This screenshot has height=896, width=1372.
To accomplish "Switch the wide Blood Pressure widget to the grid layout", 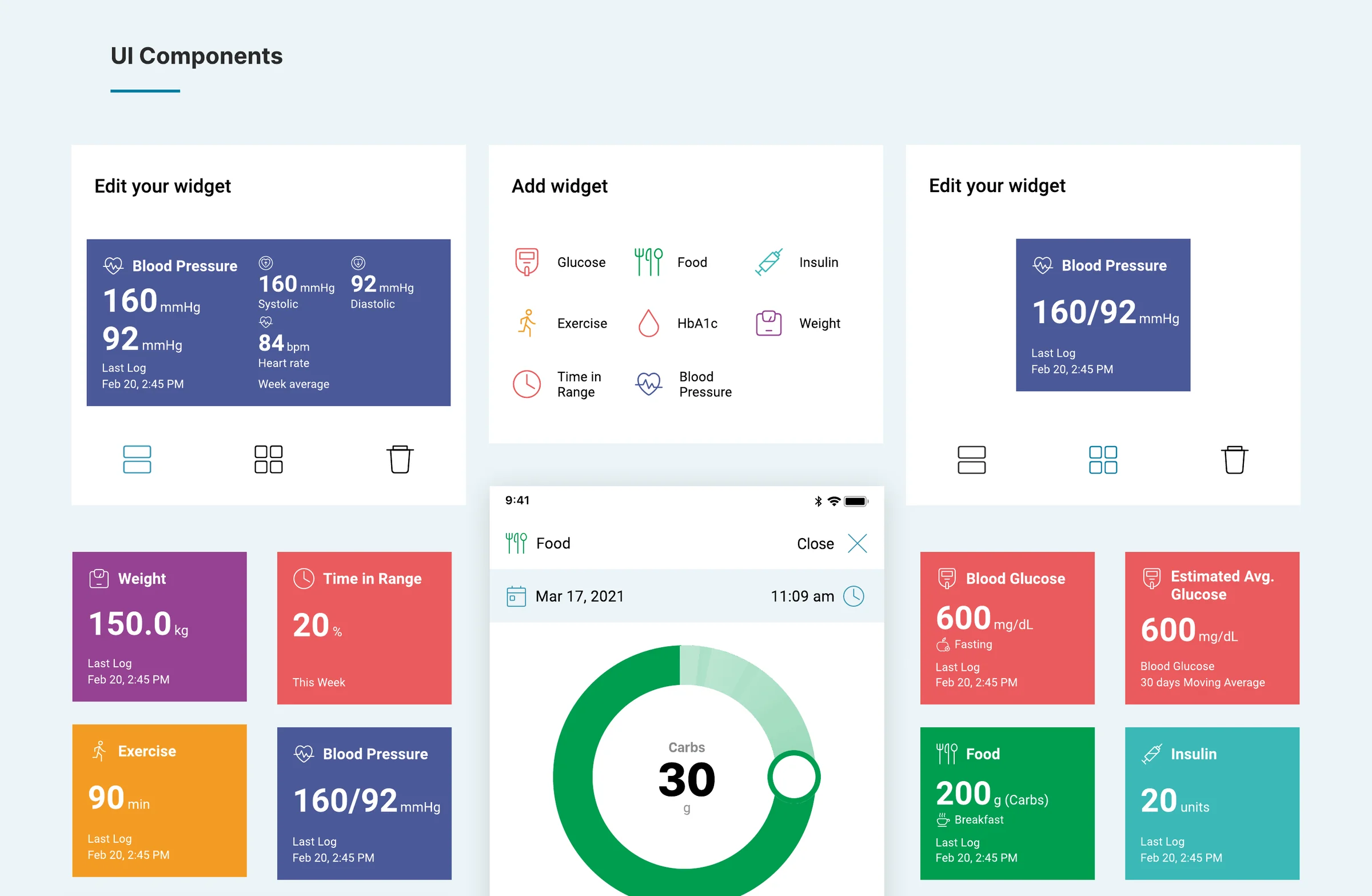I will (x=269, y=460).
